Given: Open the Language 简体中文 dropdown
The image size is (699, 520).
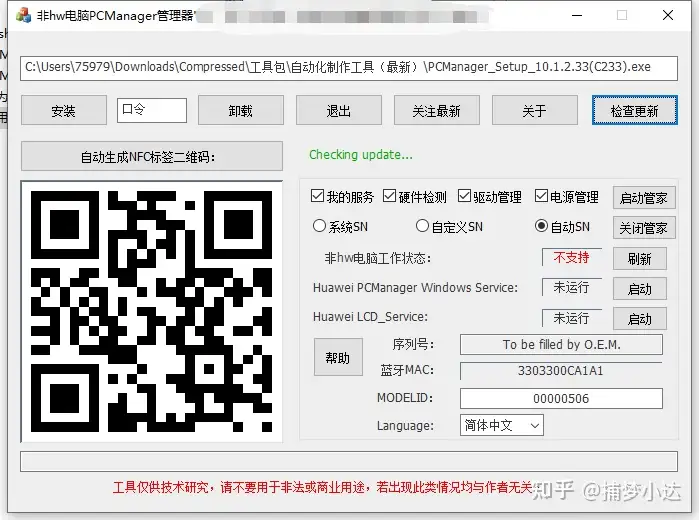Looking at the screenshot, I should click(x=502, y=425).
